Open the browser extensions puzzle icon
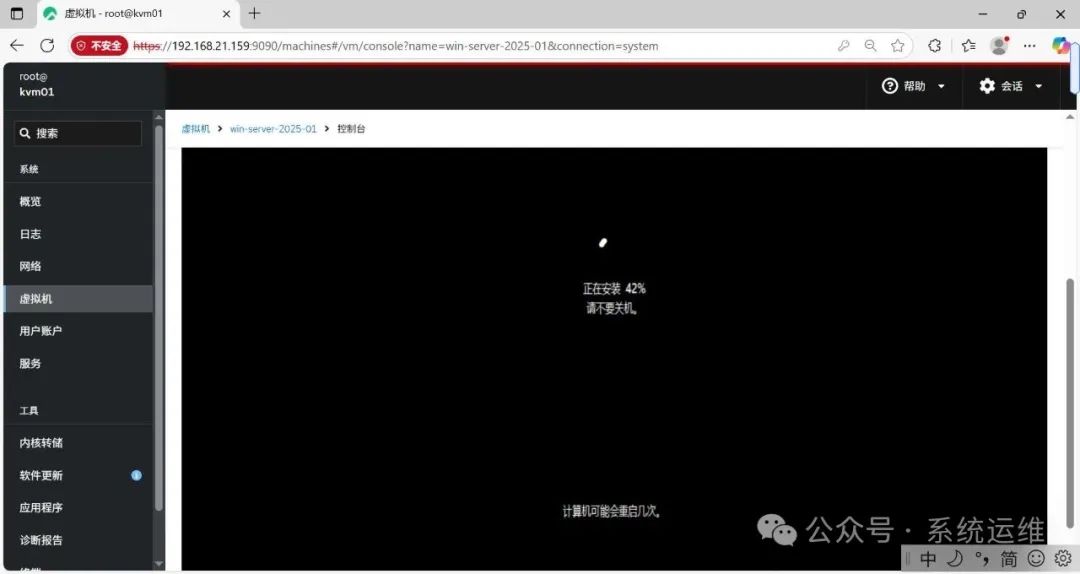 click(935, 45)
